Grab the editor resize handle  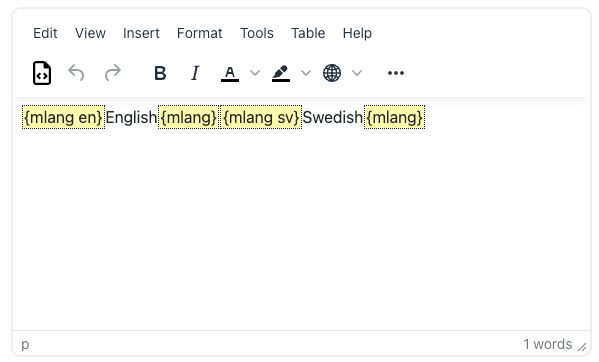pos(582,347)
